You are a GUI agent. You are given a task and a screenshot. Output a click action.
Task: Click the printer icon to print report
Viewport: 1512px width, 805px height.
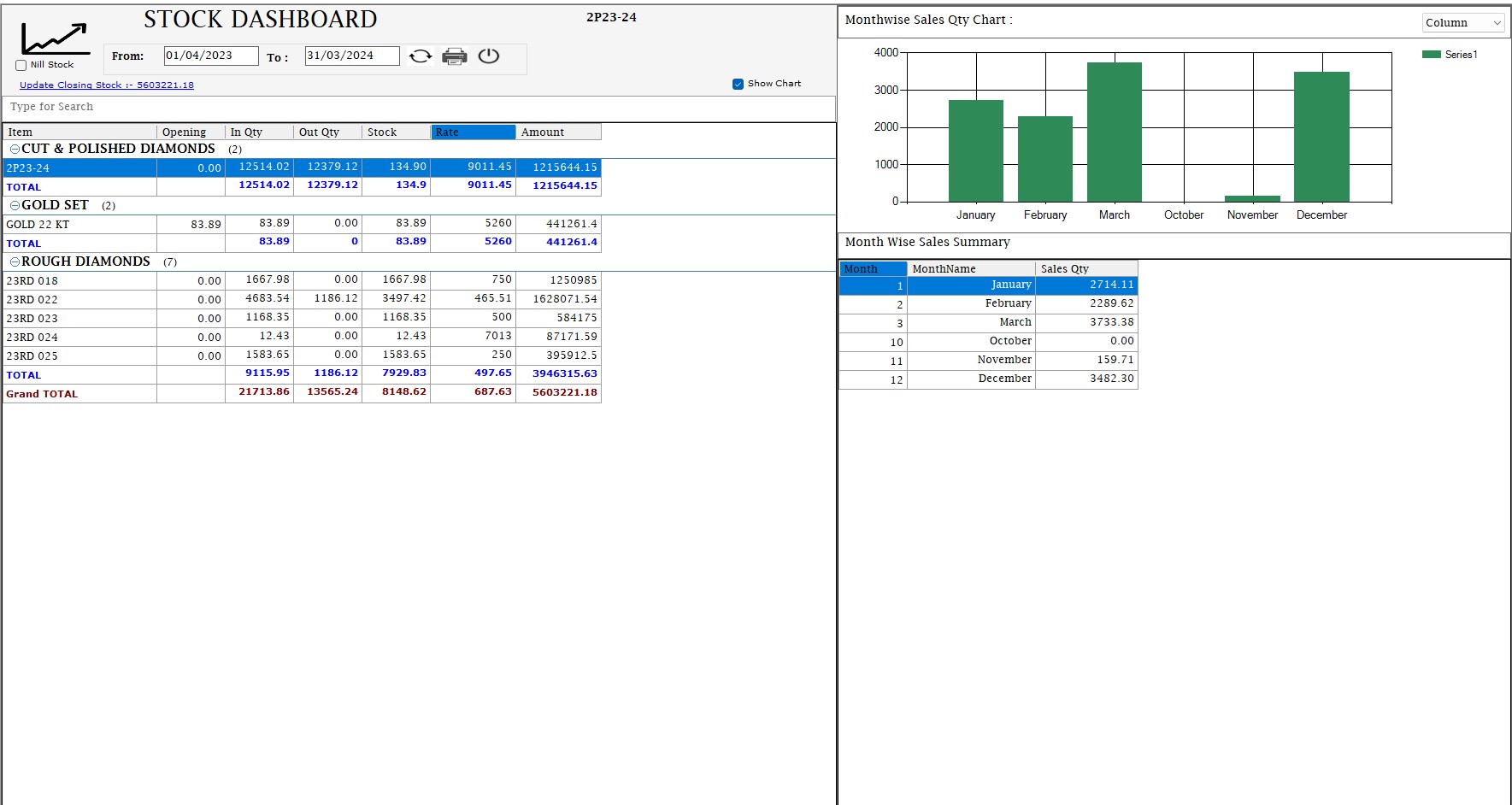pyautogui.click(x=455, y=56)
